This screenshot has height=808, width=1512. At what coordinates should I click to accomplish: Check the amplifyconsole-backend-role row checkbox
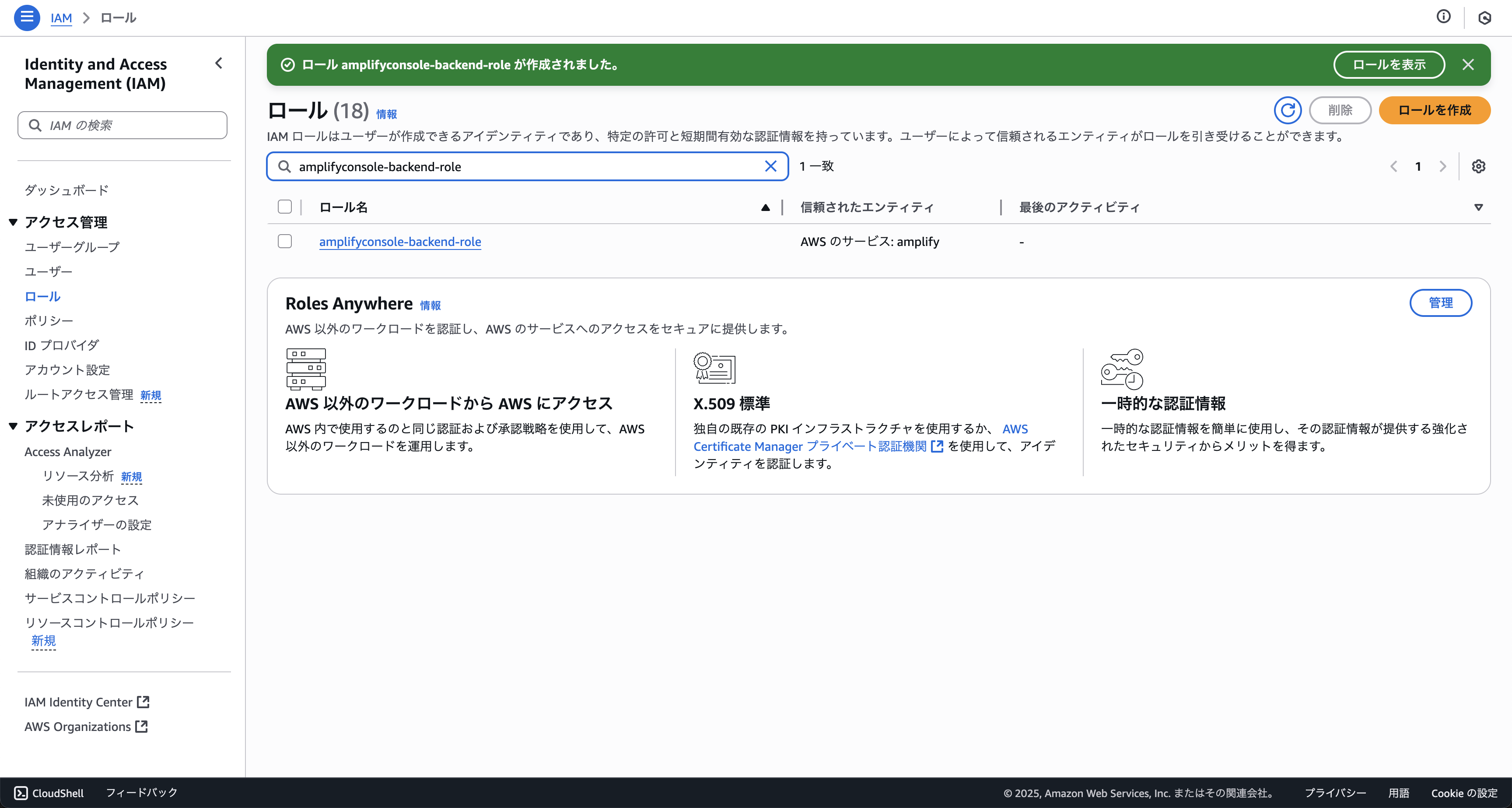(x=285, y=241)
